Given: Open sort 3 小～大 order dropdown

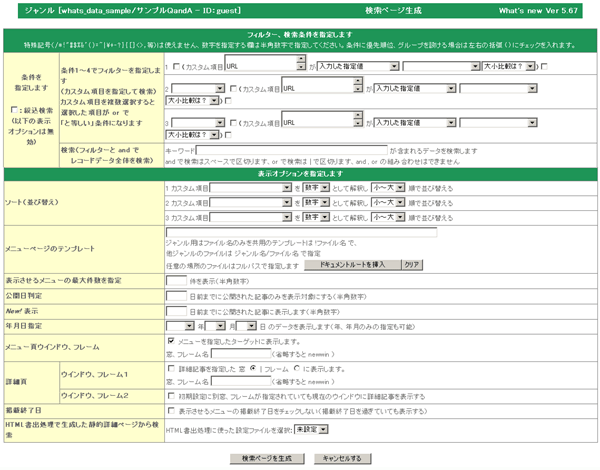Looking at the screenshot, I should pyautogui.click(x=388, y=217).
